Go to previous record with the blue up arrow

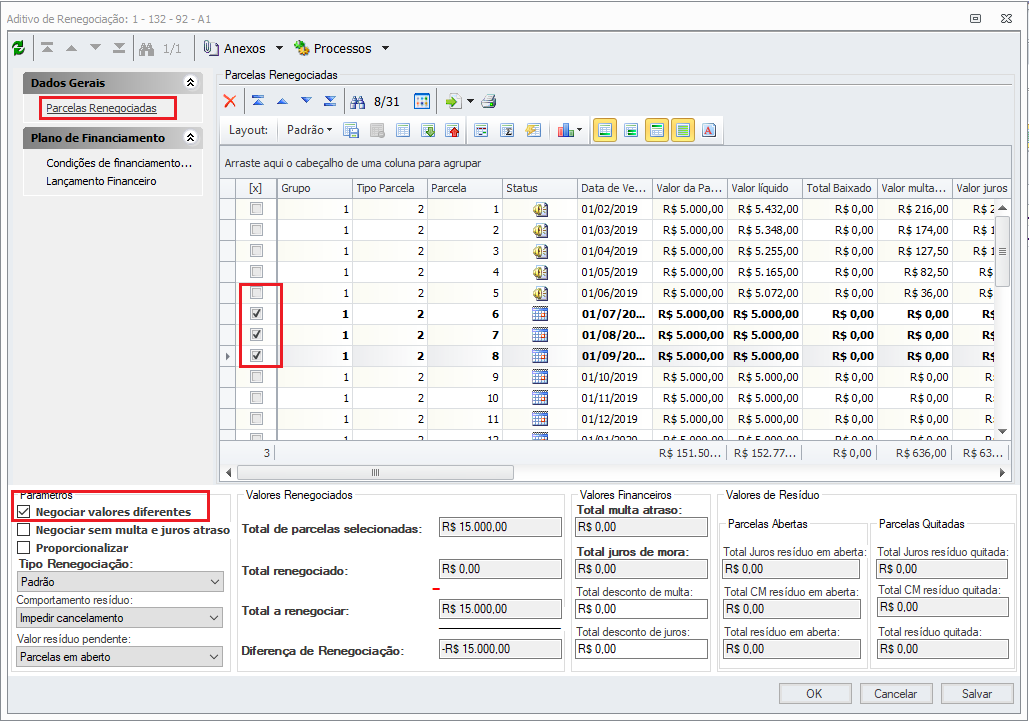(x=282, y=101)
